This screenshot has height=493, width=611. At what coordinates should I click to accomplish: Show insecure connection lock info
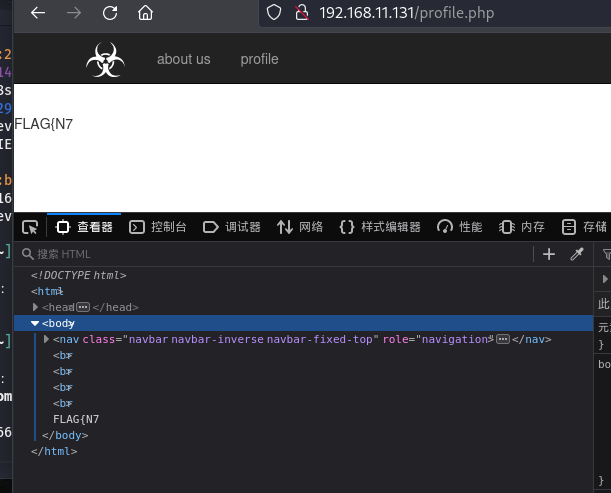click(x=302, y=12)
